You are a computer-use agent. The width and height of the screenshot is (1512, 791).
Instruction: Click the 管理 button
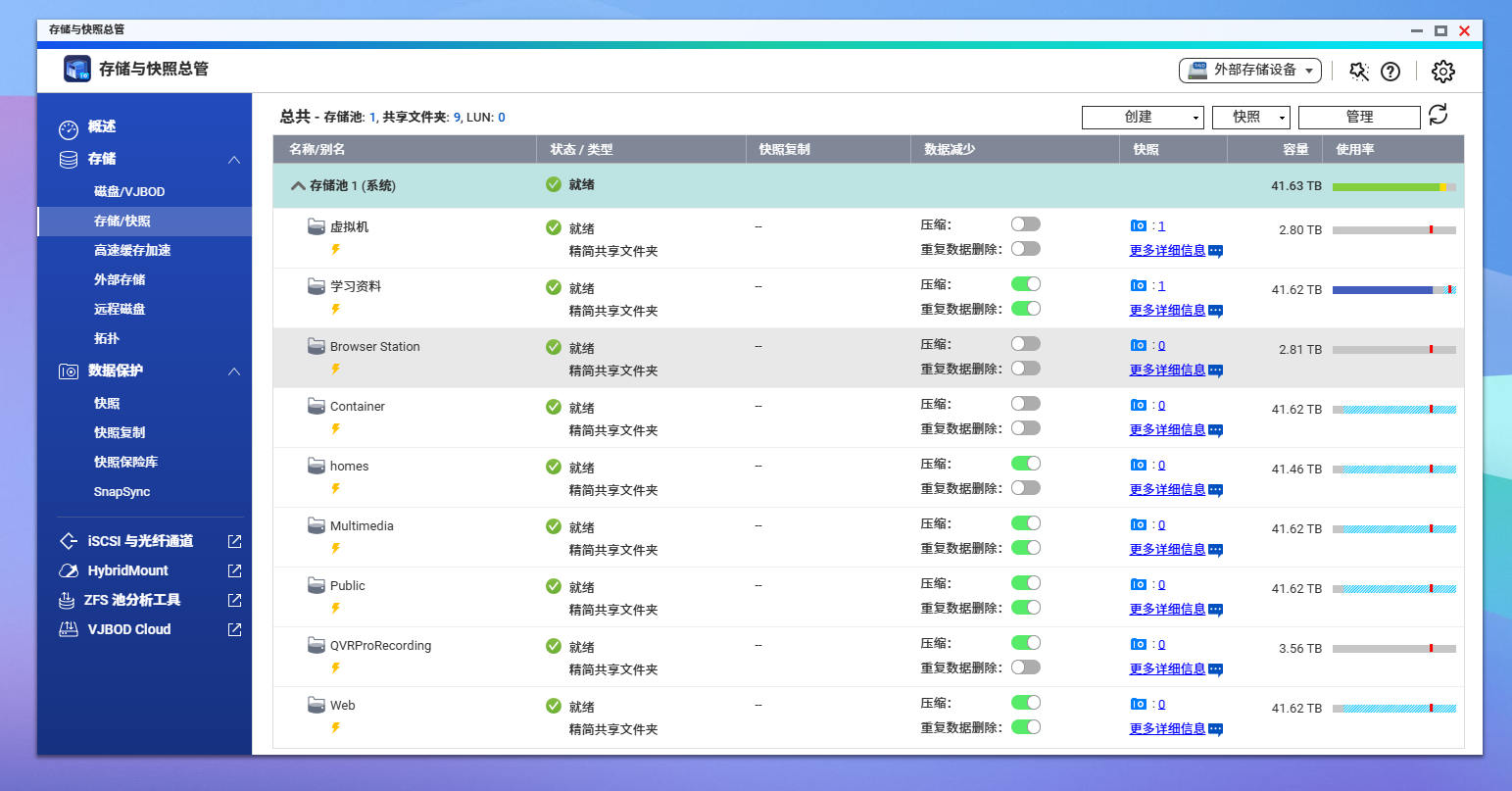point(1358,118)
